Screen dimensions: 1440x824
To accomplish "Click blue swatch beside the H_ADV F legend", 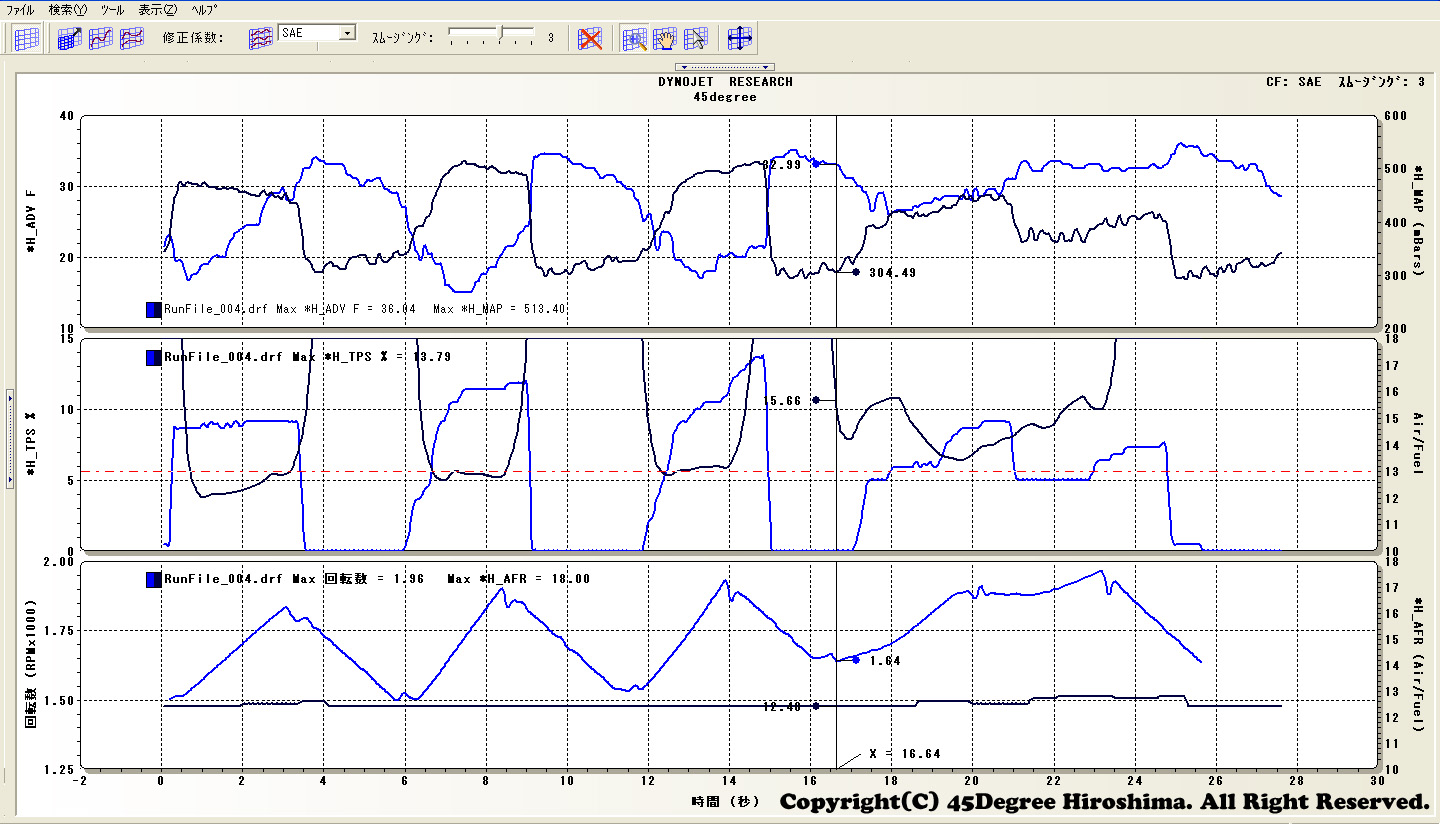I will pos(153,309).
